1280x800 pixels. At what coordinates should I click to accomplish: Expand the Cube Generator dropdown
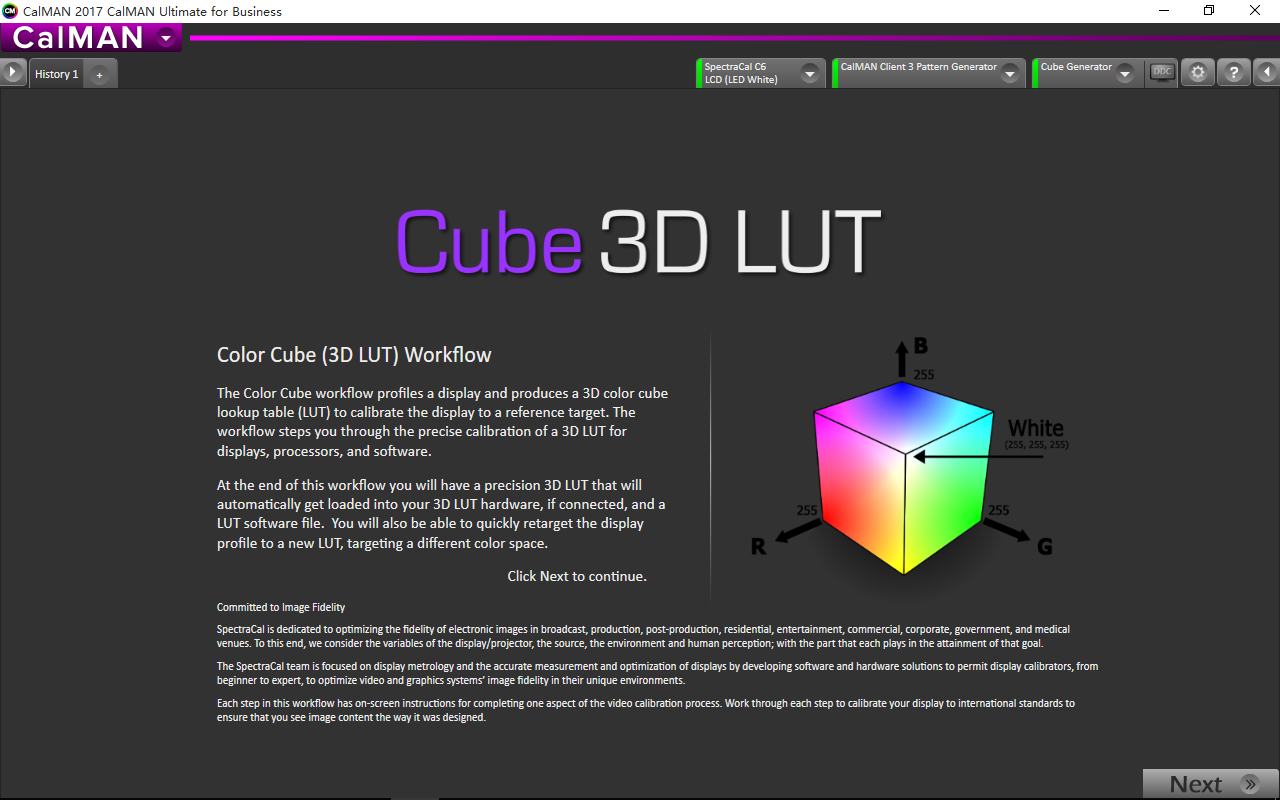coord(1125,74)
